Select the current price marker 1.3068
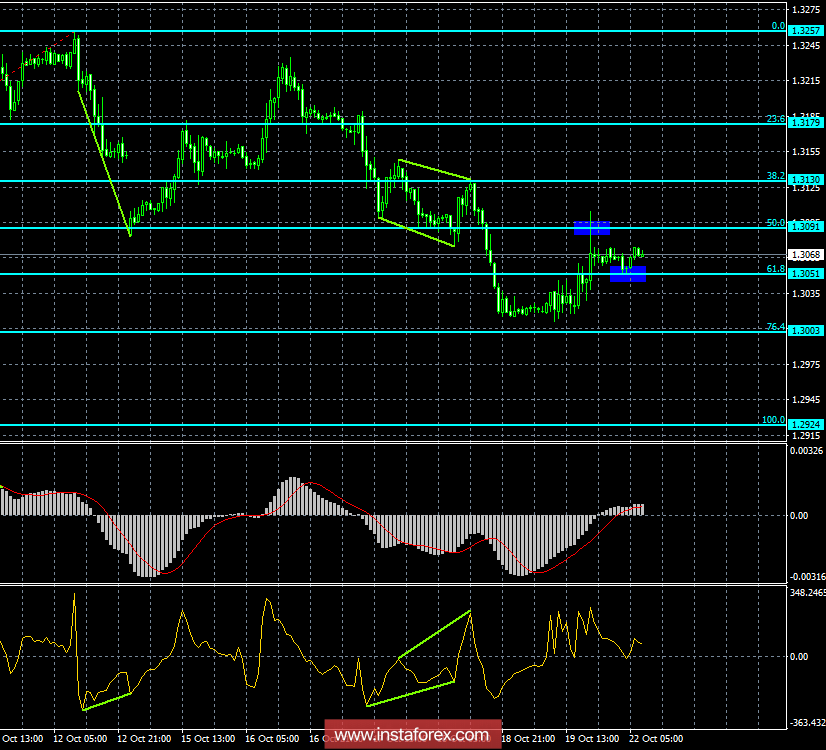Viewport: 826px width, 750px height. point(799,254)
